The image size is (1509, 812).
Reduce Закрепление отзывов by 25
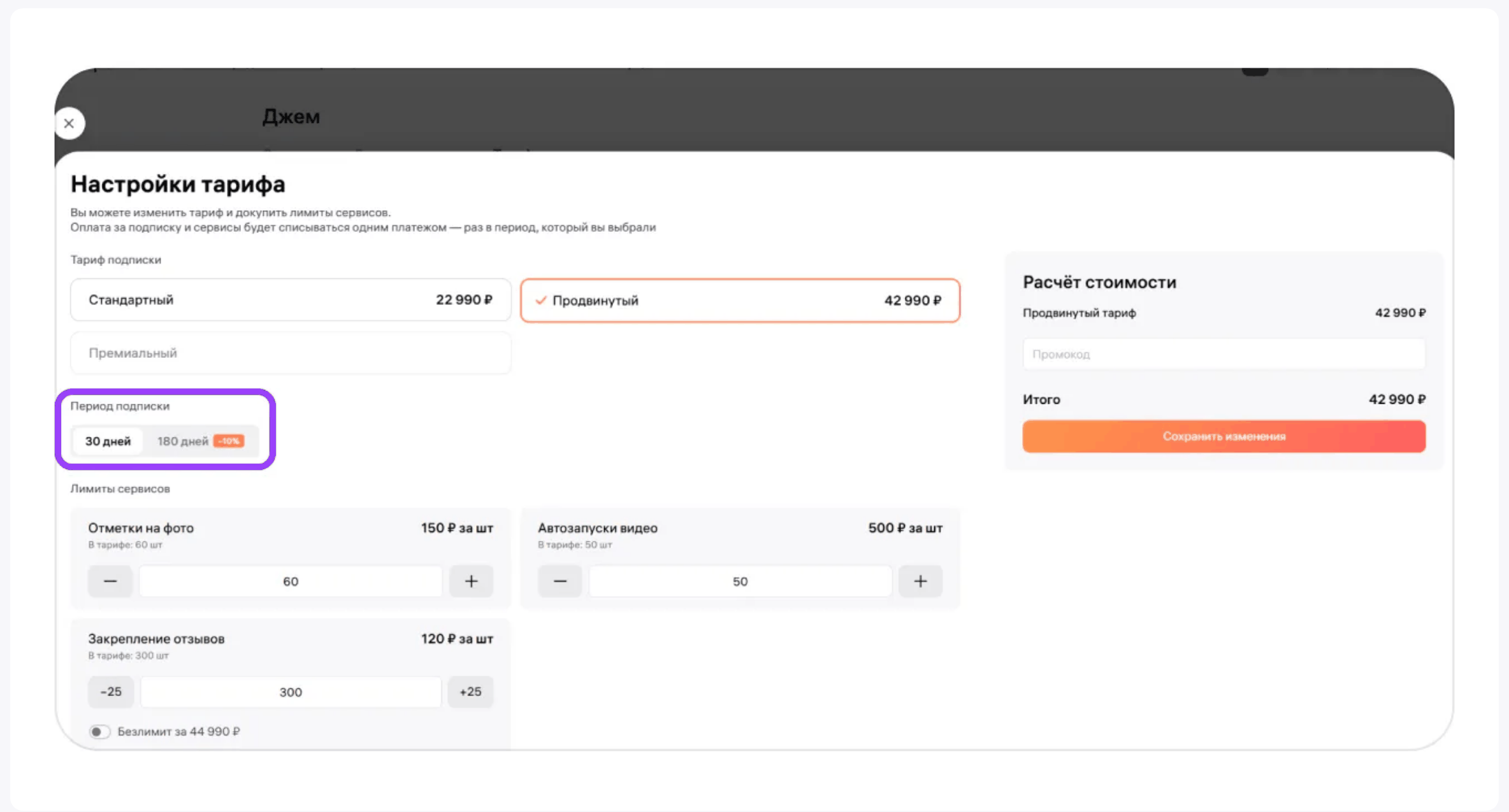tap(111, 692)
